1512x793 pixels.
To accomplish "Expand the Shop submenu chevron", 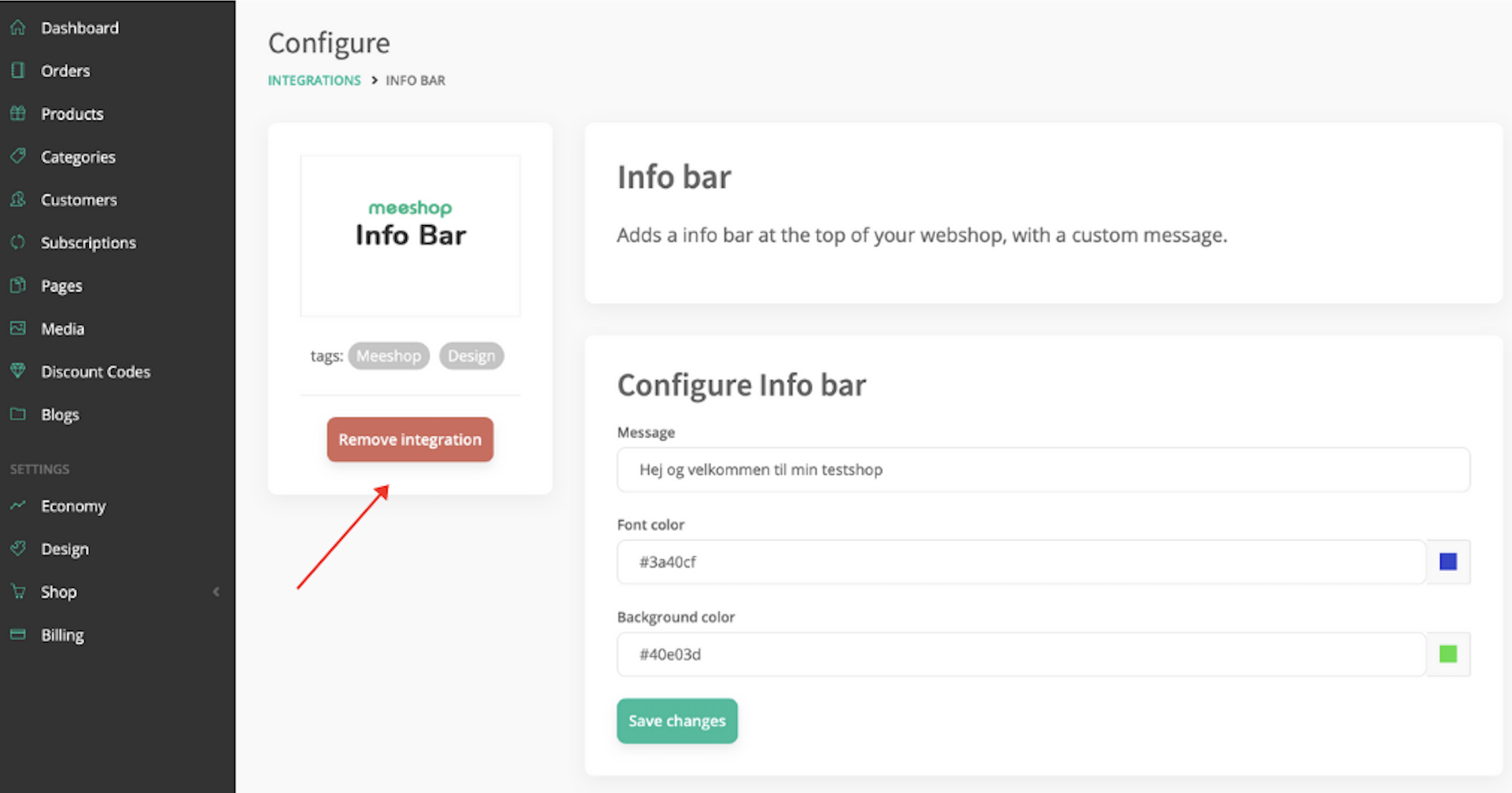I will click(216, 592).
